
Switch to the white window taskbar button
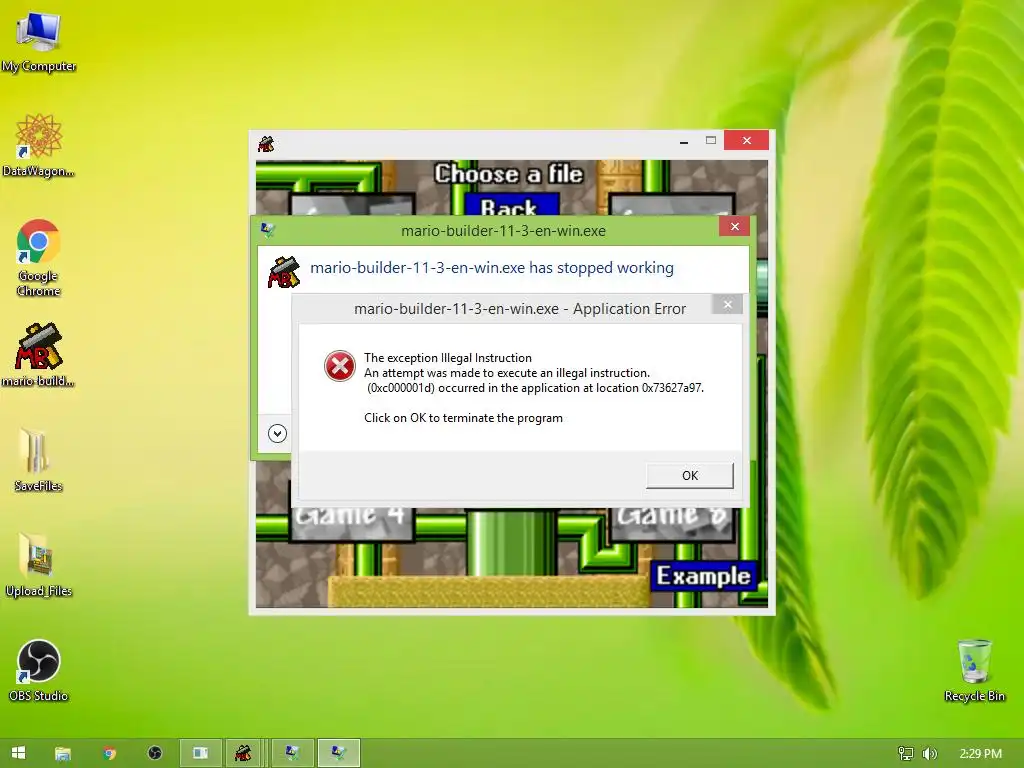pos(200,753)
